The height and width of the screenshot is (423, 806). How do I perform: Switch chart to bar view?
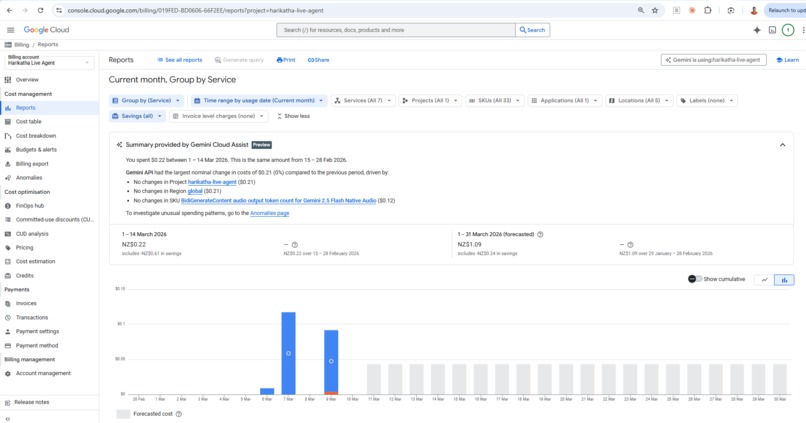point(784,280)
